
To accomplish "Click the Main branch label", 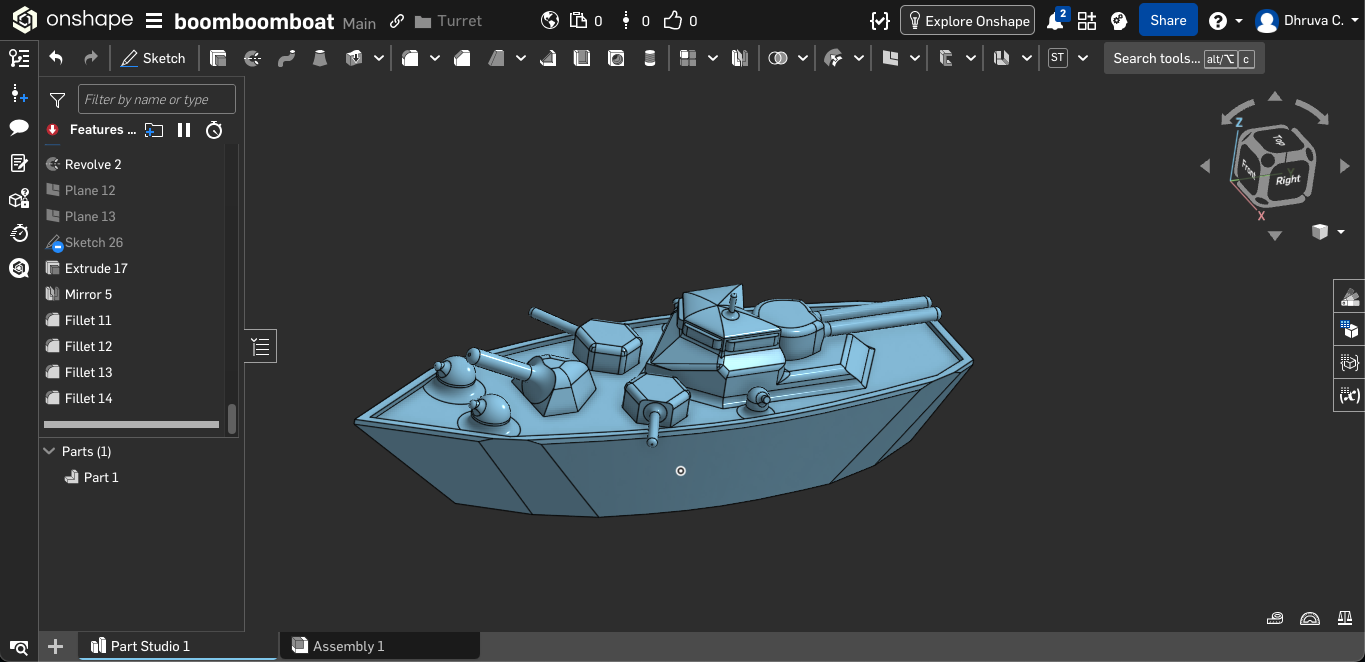I will [x=359, y=22].
